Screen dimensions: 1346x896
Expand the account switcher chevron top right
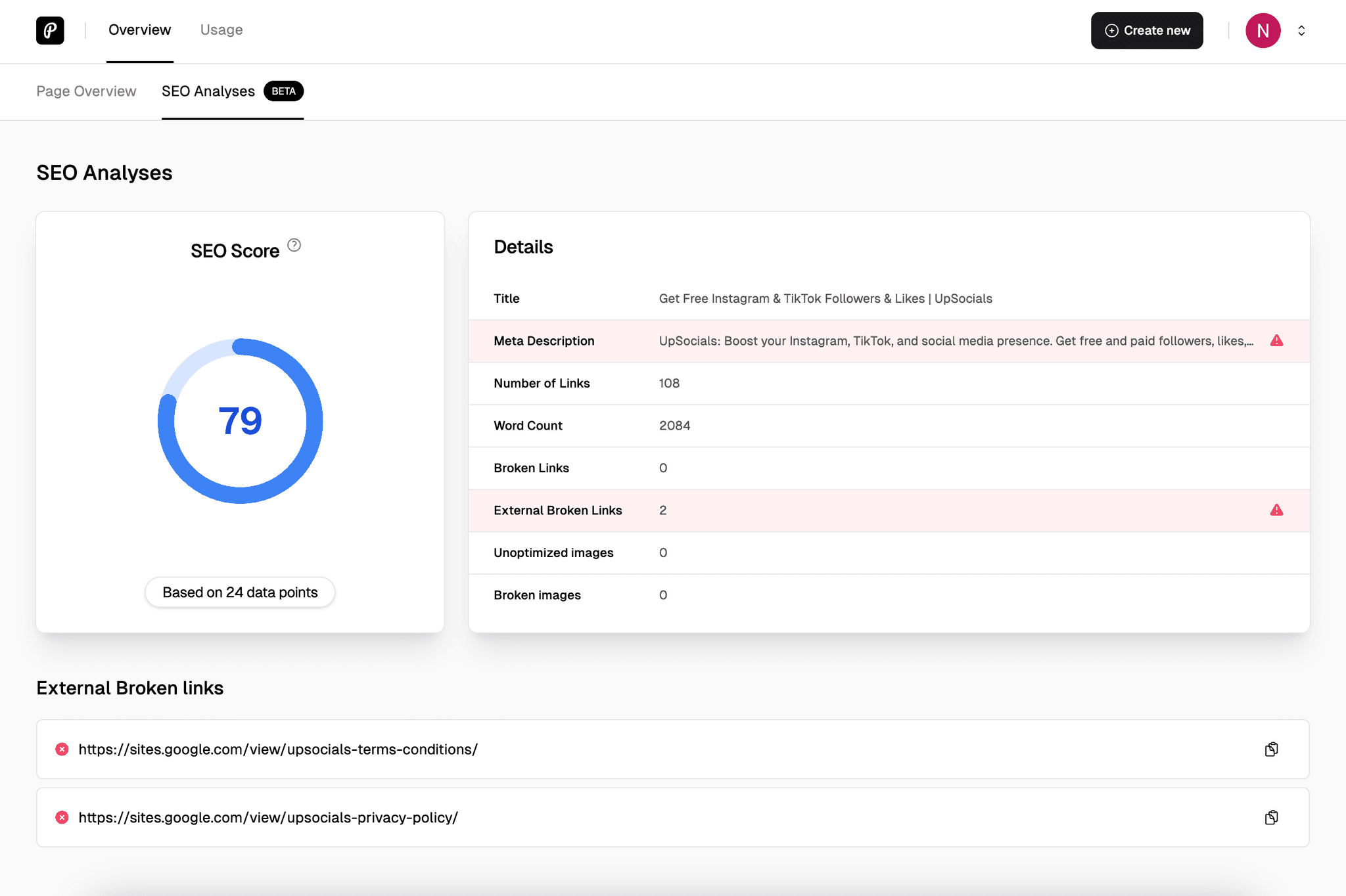1302,30
